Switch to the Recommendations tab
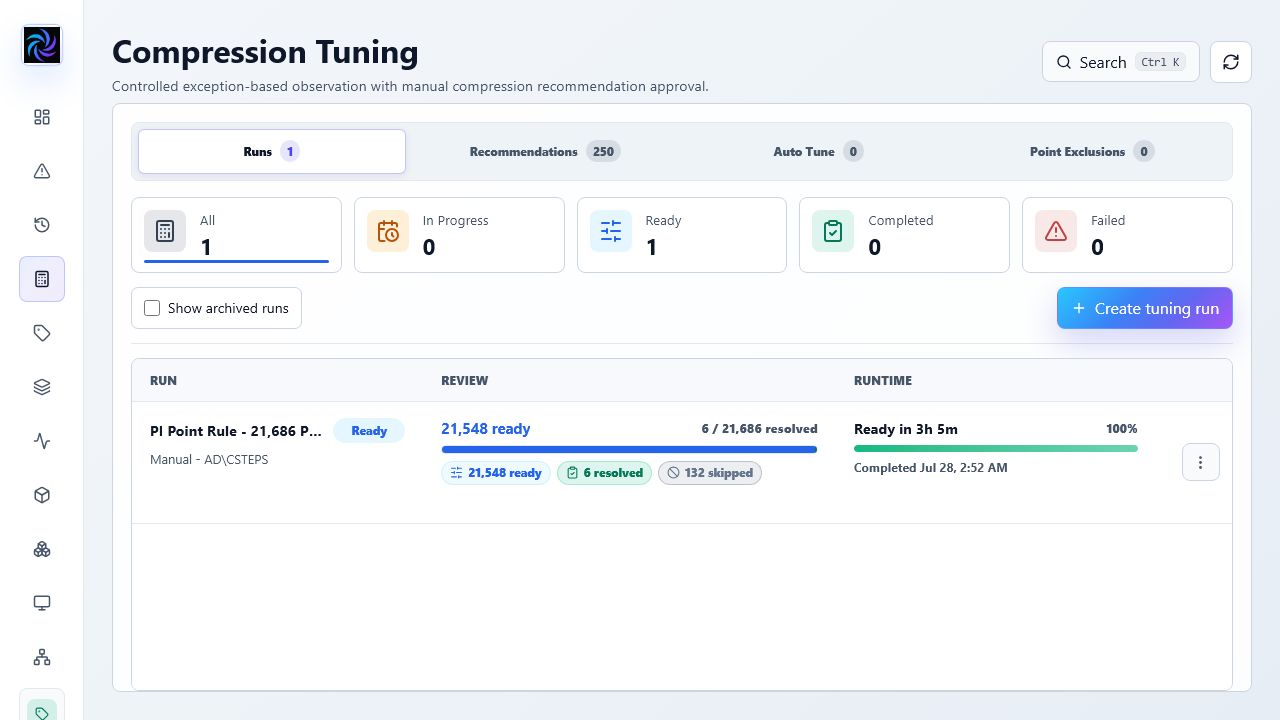This screenshot has width=1280, height=720. pos(544,152)
